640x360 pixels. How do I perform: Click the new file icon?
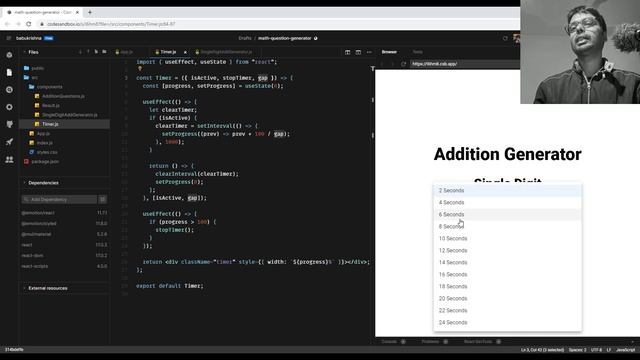pos(96,52)
